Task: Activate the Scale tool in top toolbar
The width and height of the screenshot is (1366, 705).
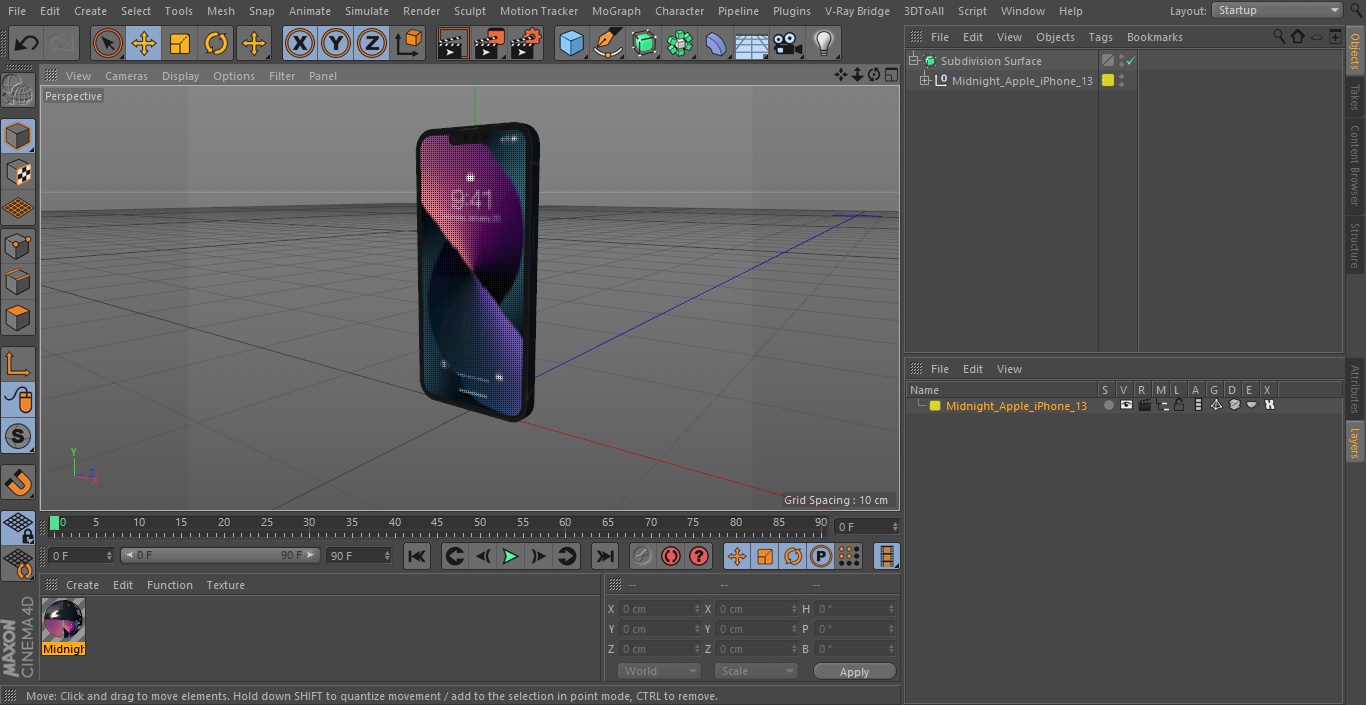Action: click(180, 43)
